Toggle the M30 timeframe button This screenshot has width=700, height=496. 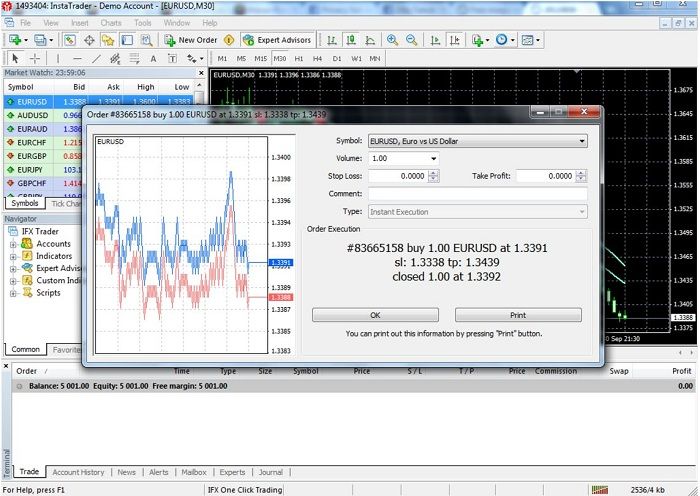(x=280, y=58)
